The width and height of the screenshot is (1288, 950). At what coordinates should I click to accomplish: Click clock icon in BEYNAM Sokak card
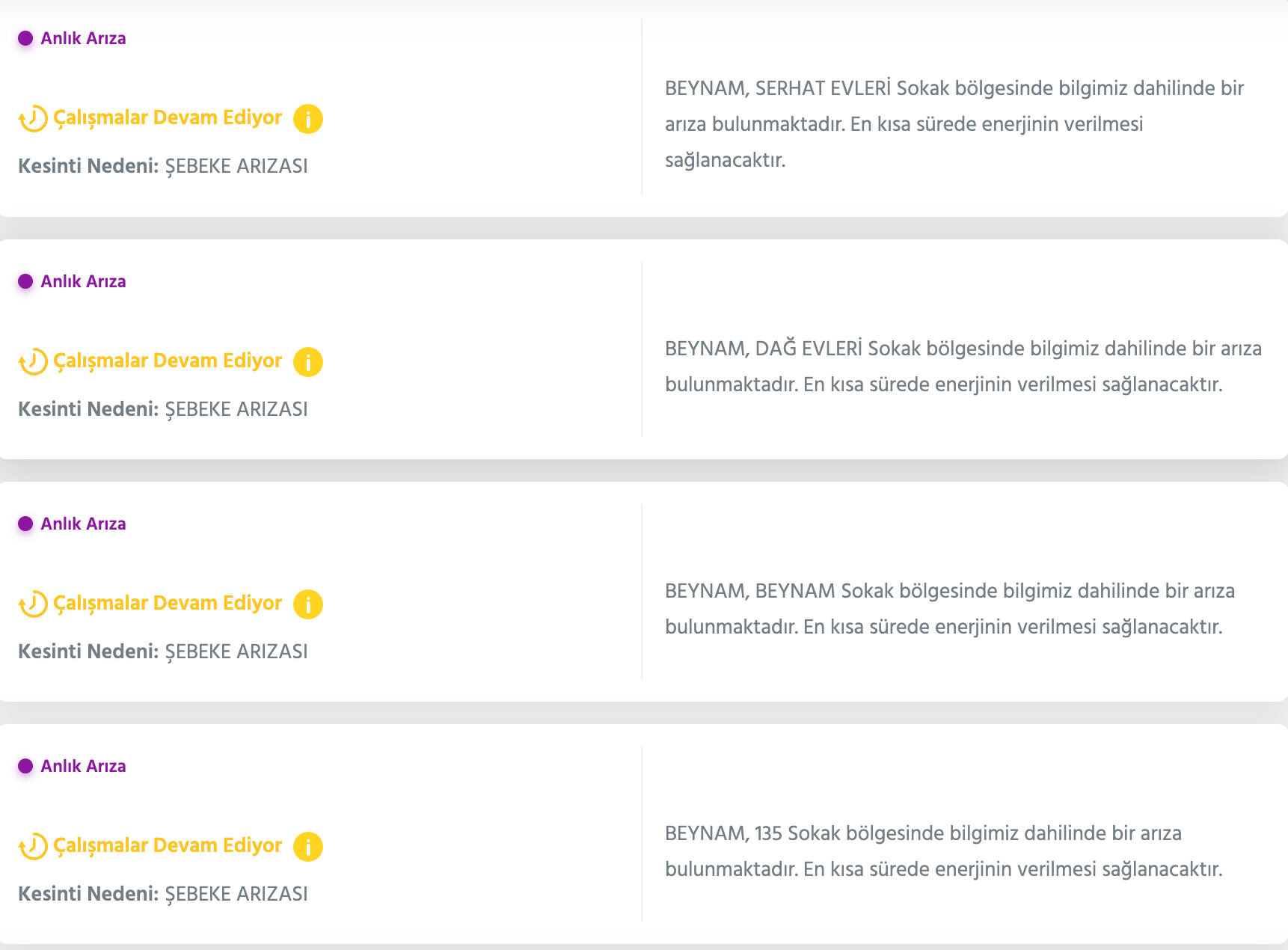click(x=33, y=604)
